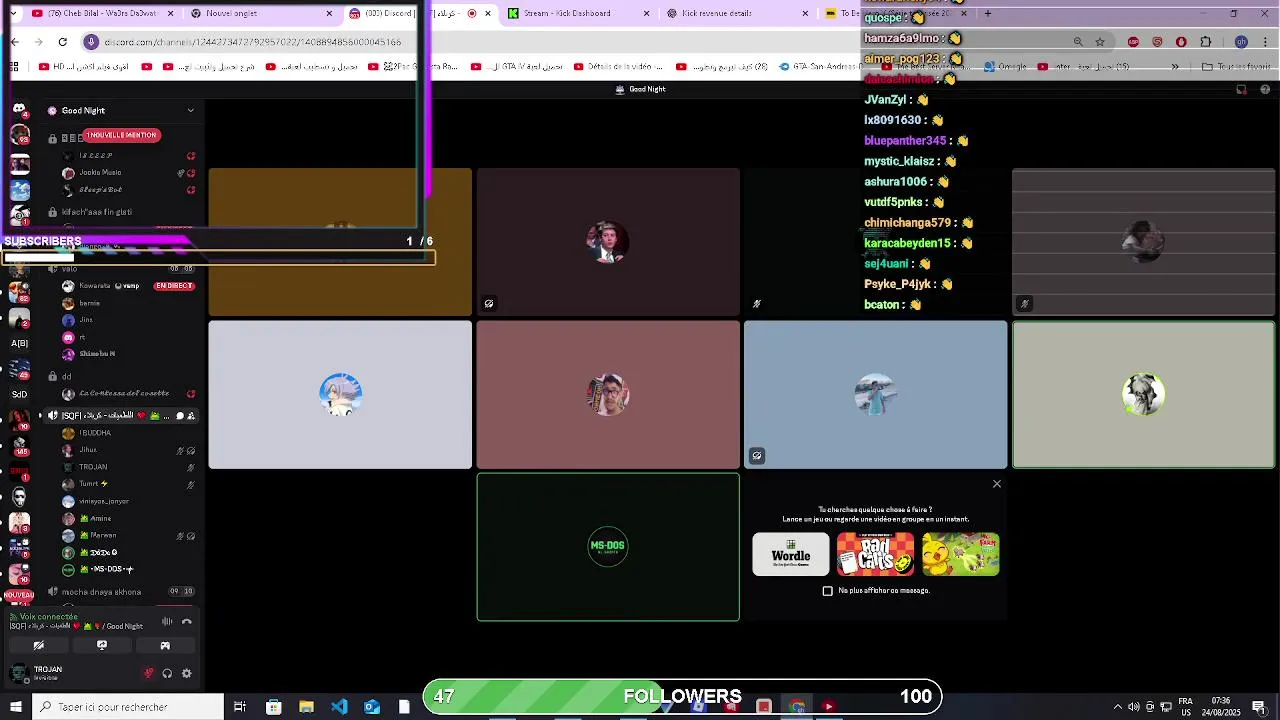Image resolution: width=1280 pixels, height=720 pixels.
Task: Show hidden system tray icons
Action: (x=1118, y=707)
